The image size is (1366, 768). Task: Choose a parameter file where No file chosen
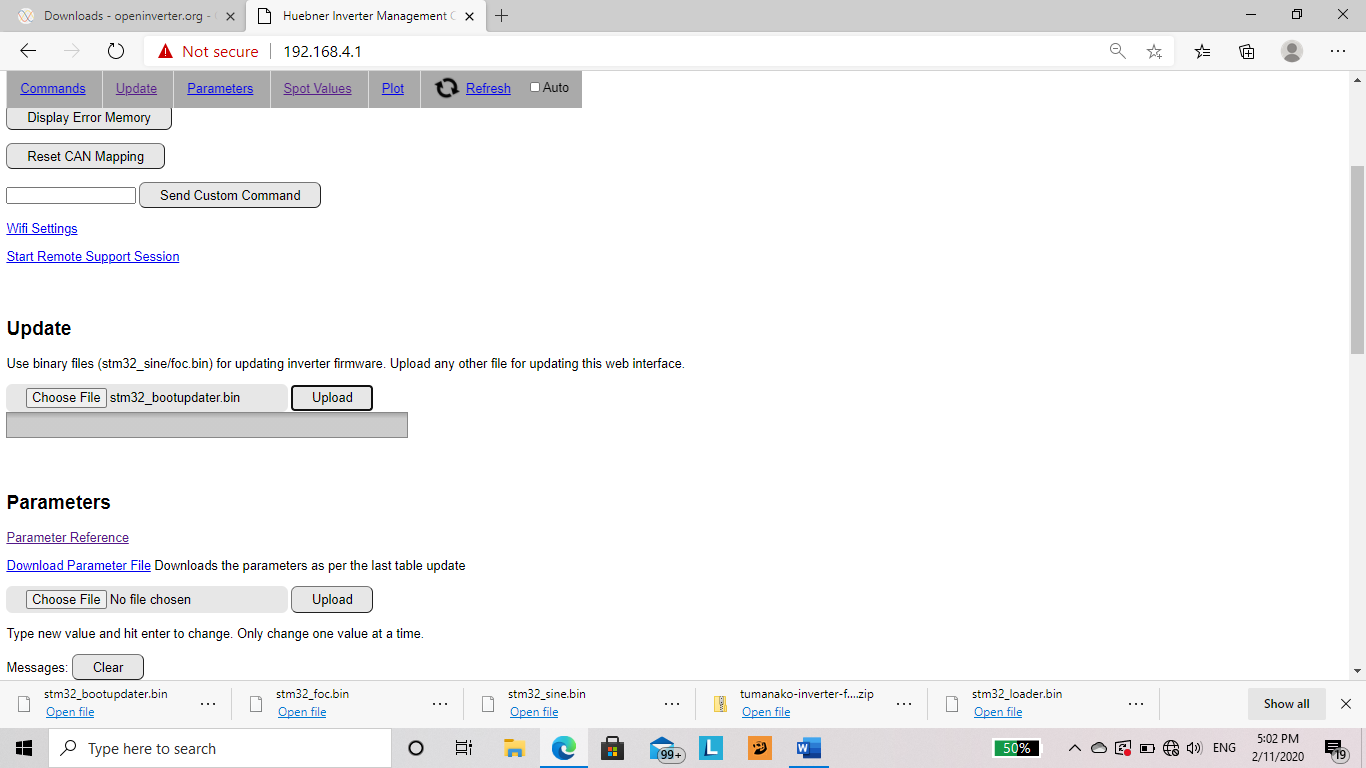(x=66, y=599)
